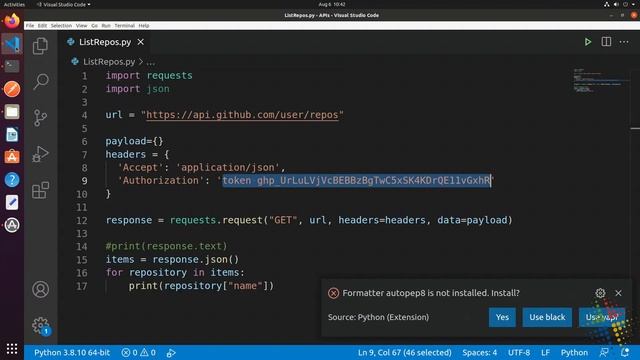Open the Selection menu
Viewport: 640px width, 360px height.
[61, 25]
